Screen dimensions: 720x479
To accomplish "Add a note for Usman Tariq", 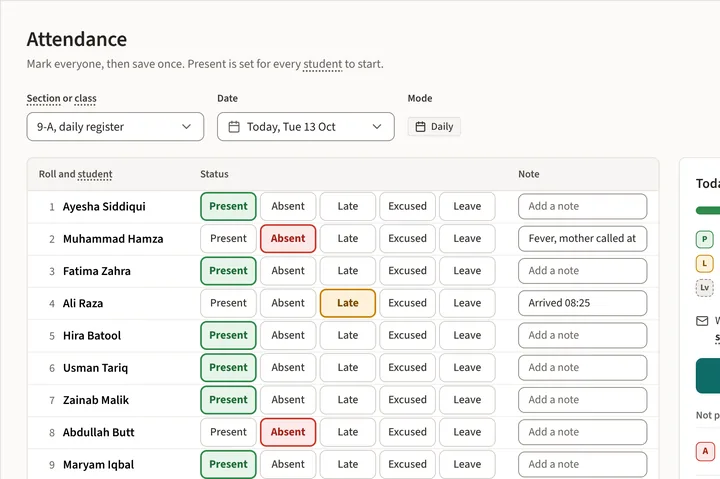I will (x=583, y=368).
